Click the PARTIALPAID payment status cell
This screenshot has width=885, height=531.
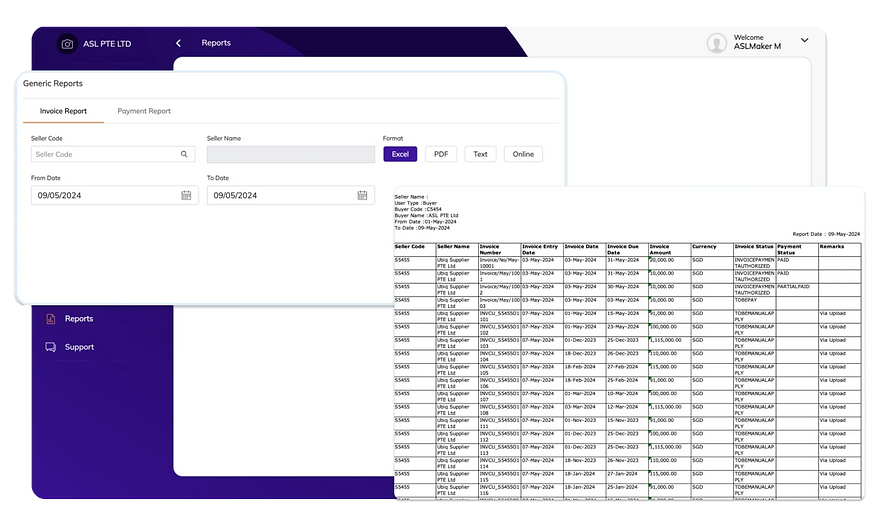tap(797, 290)
